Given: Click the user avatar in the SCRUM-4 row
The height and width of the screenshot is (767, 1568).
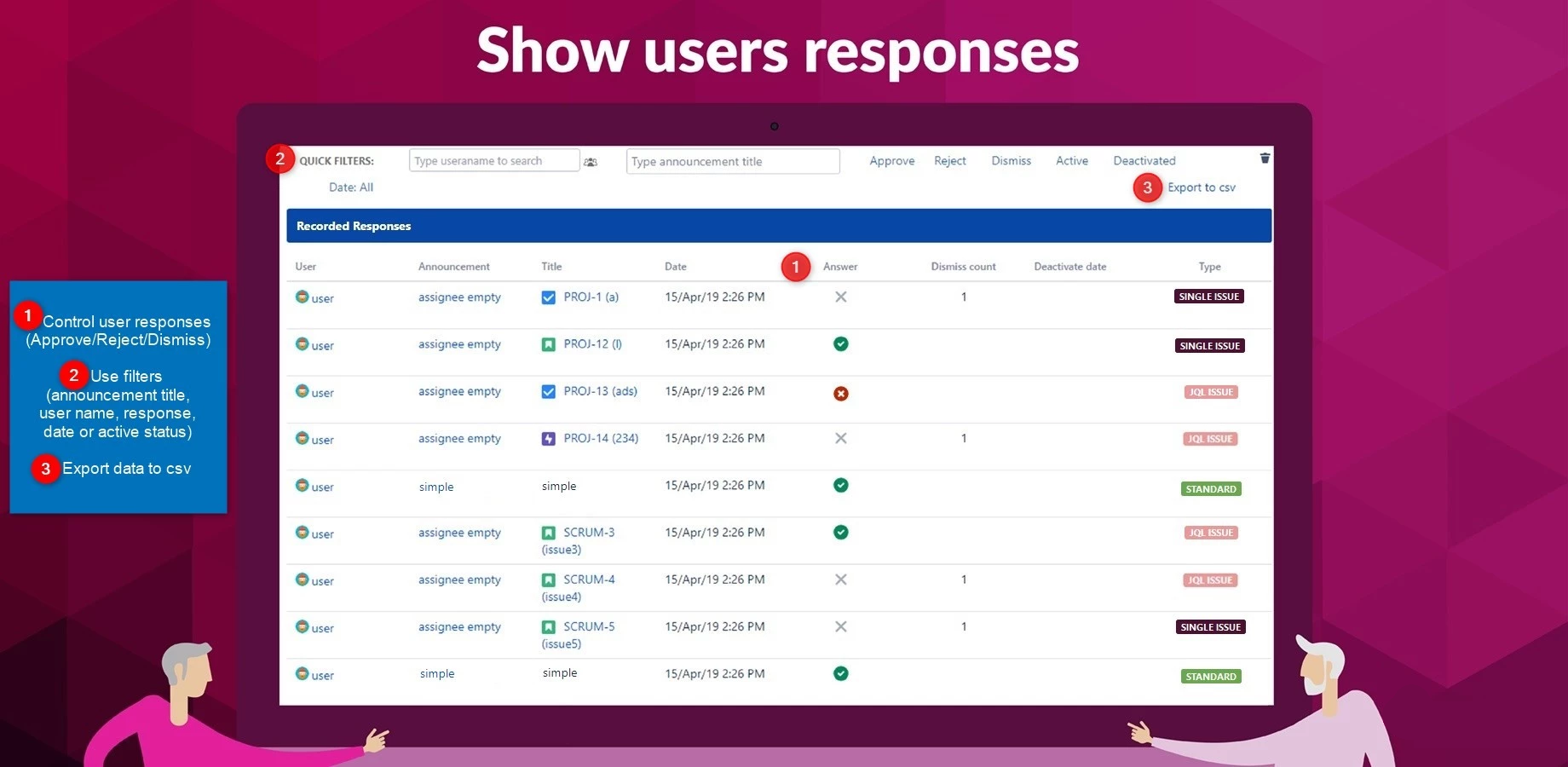Looking at the screenshot, I should (302, 580).
